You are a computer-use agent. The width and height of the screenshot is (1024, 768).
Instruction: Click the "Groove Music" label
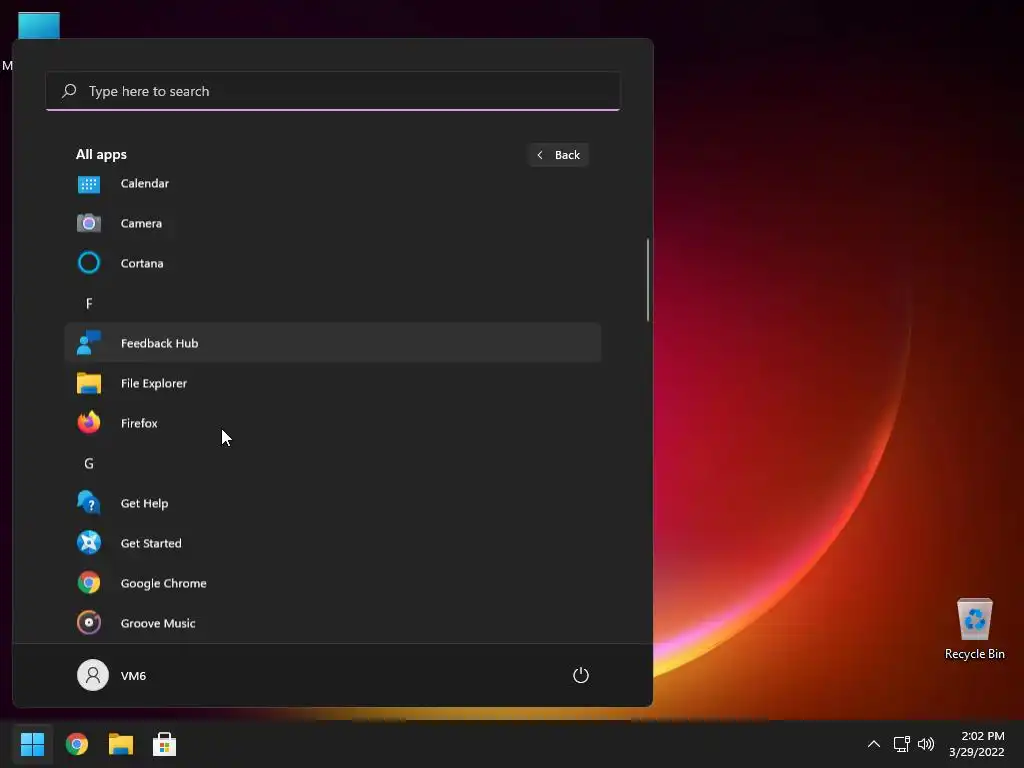158,623
